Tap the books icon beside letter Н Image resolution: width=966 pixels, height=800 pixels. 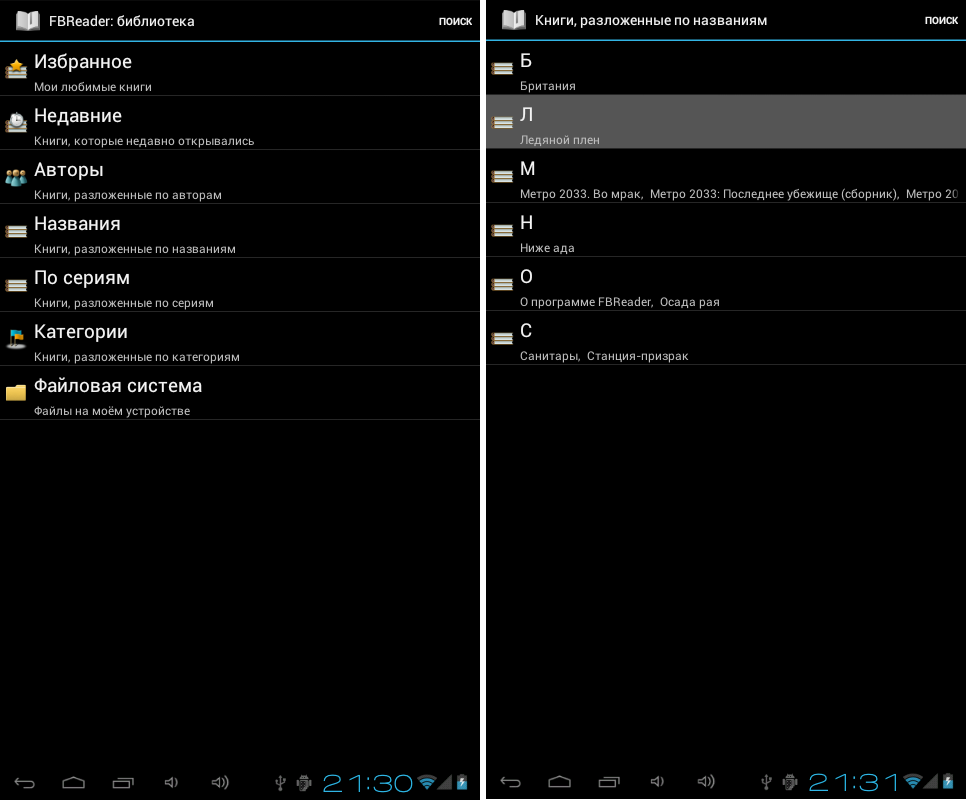coord(502,230)
